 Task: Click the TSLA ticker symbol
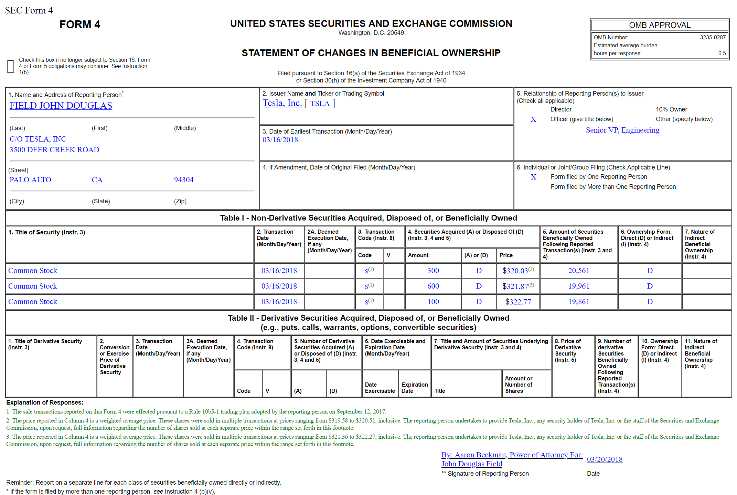click(x=343, y=104)
